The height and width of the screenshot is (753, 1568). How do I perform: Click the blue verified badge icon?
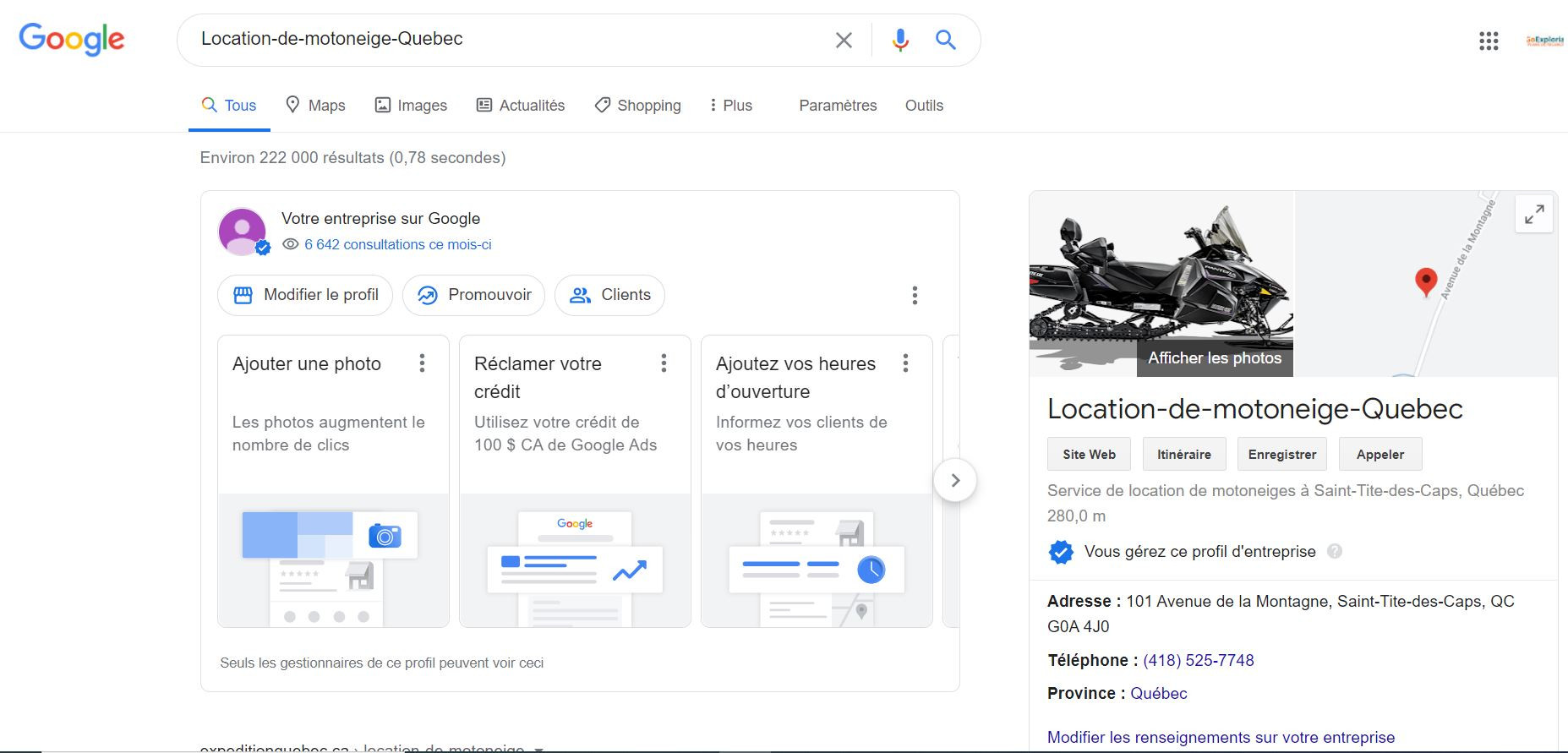coord(1061,552)
